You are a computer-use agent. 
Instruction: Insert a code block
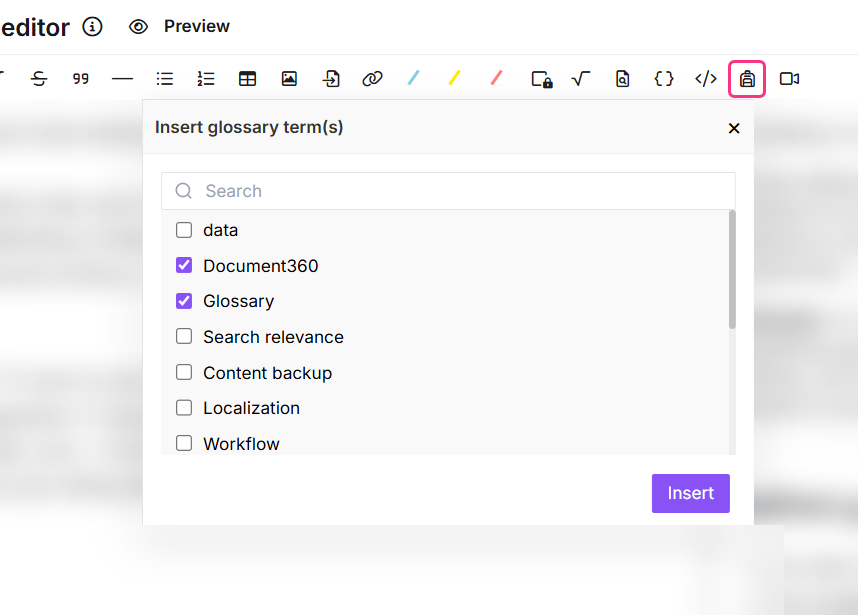coord(705,79)
